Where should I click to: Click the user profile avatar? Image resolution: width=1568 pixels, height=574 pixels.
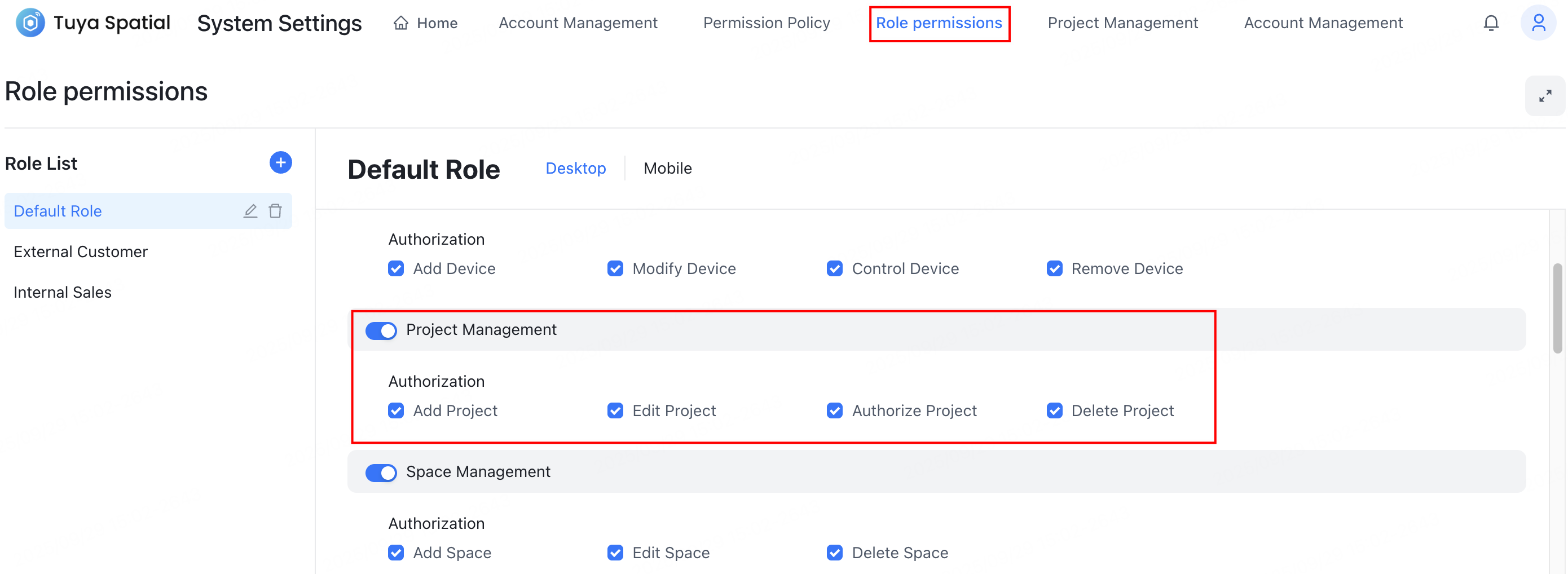(x=1539, y=23)
